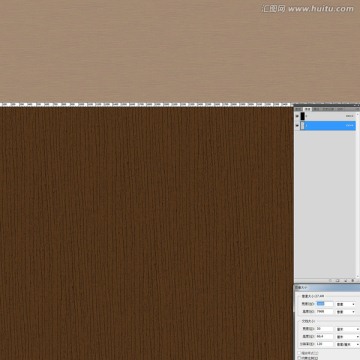Open pixel height unit dropdown in Image Size
The width and height of the screenshot is (360, 360).
coord(346,312)
